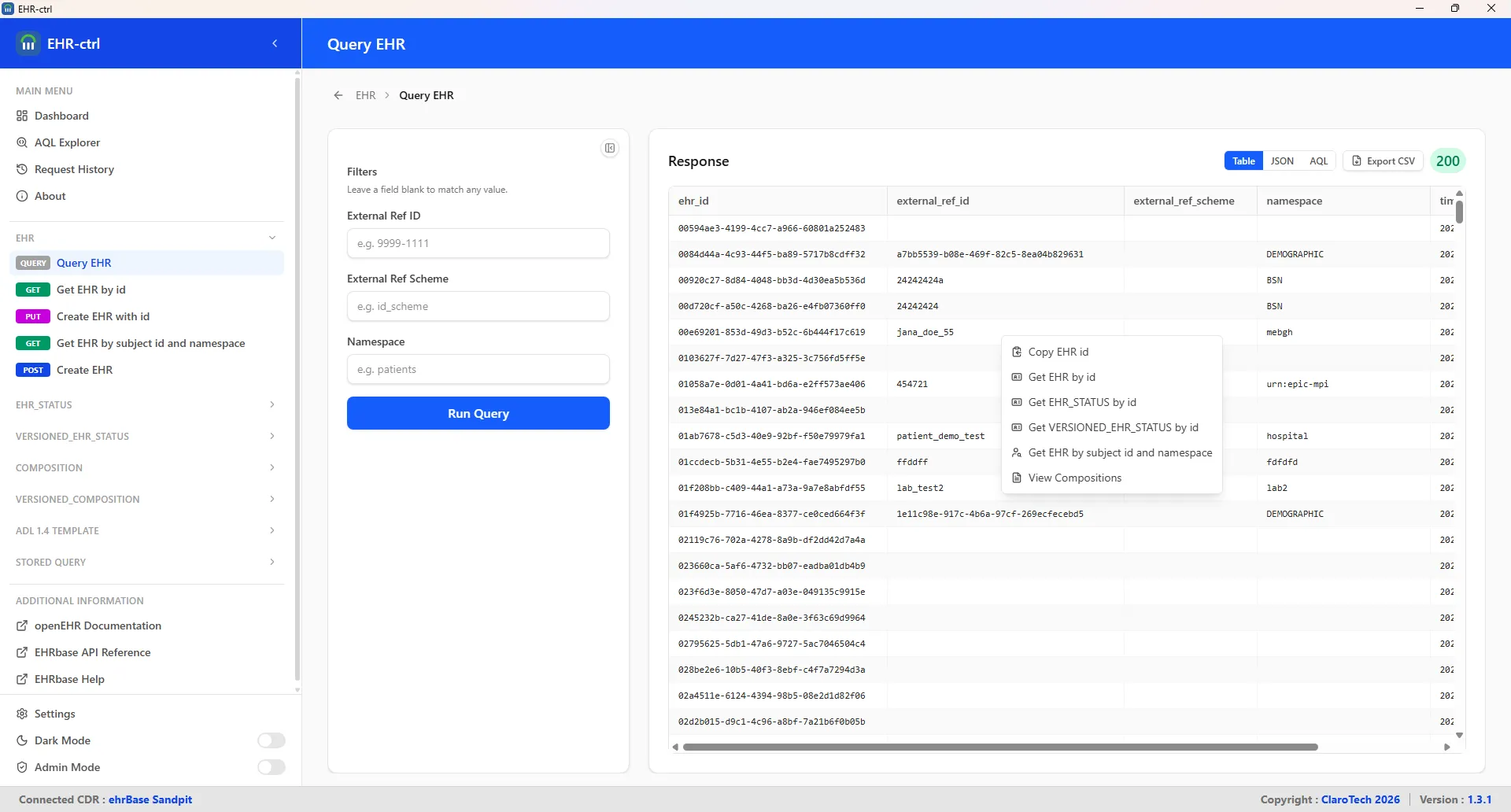Choose View Compositions from context menu
This screenshot has height=812, width=1511.
[1111, 478]
